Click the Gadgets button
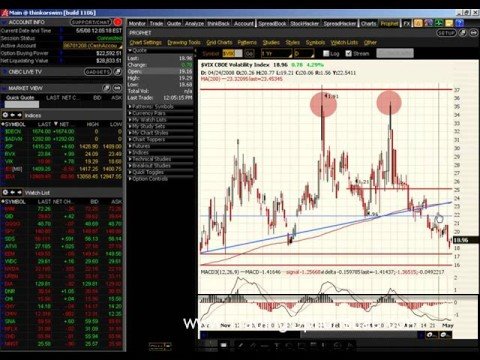Viewport: 480px width, 360px height. pyautogui.click(x=98, y=72)
